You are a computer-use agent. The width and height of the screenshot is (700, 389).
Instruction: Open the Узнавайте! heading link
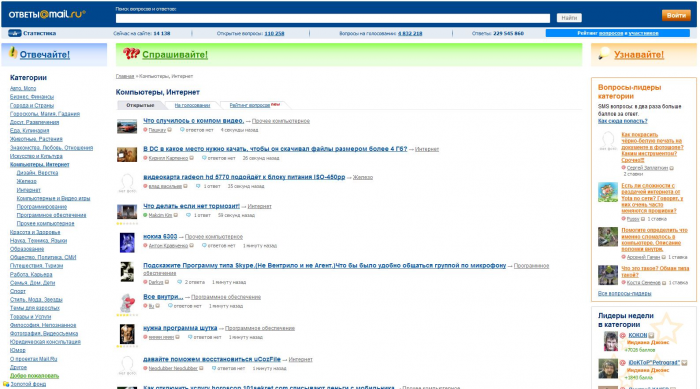click(639, 54)
